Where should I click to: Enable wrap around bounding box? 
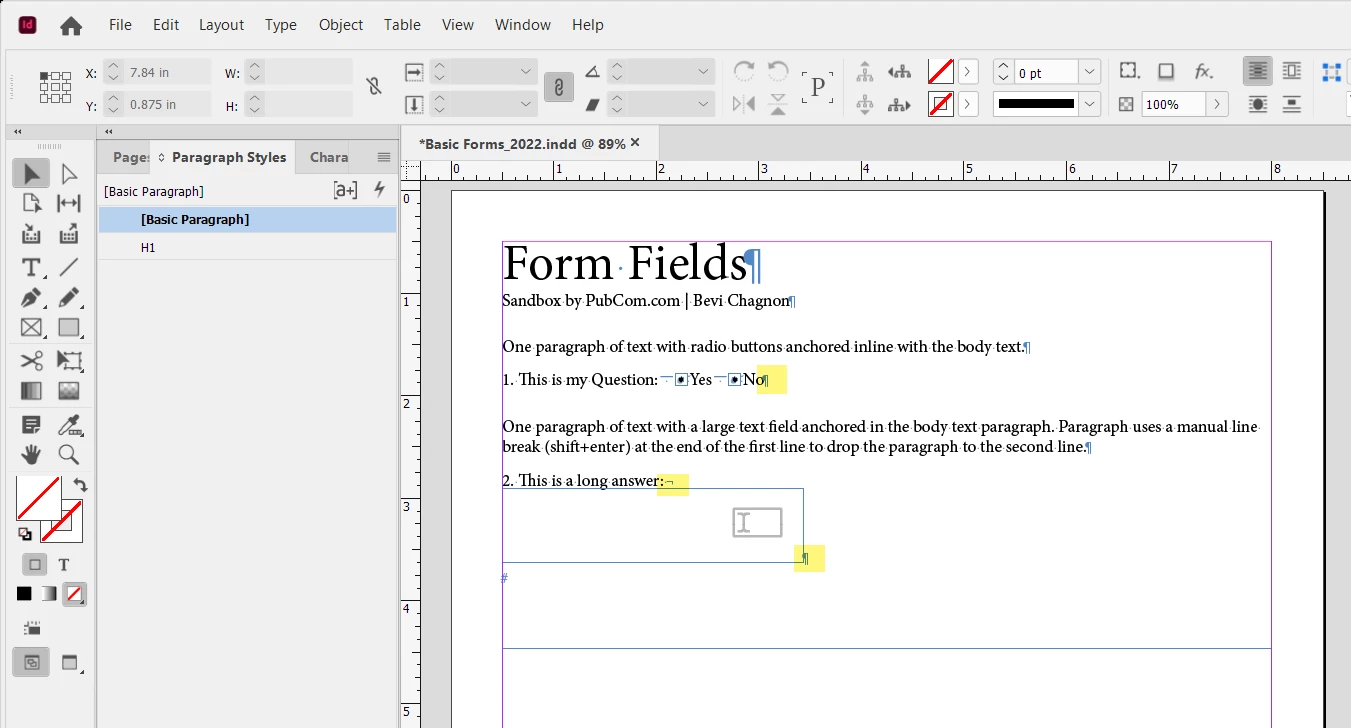pos(1292,71)
